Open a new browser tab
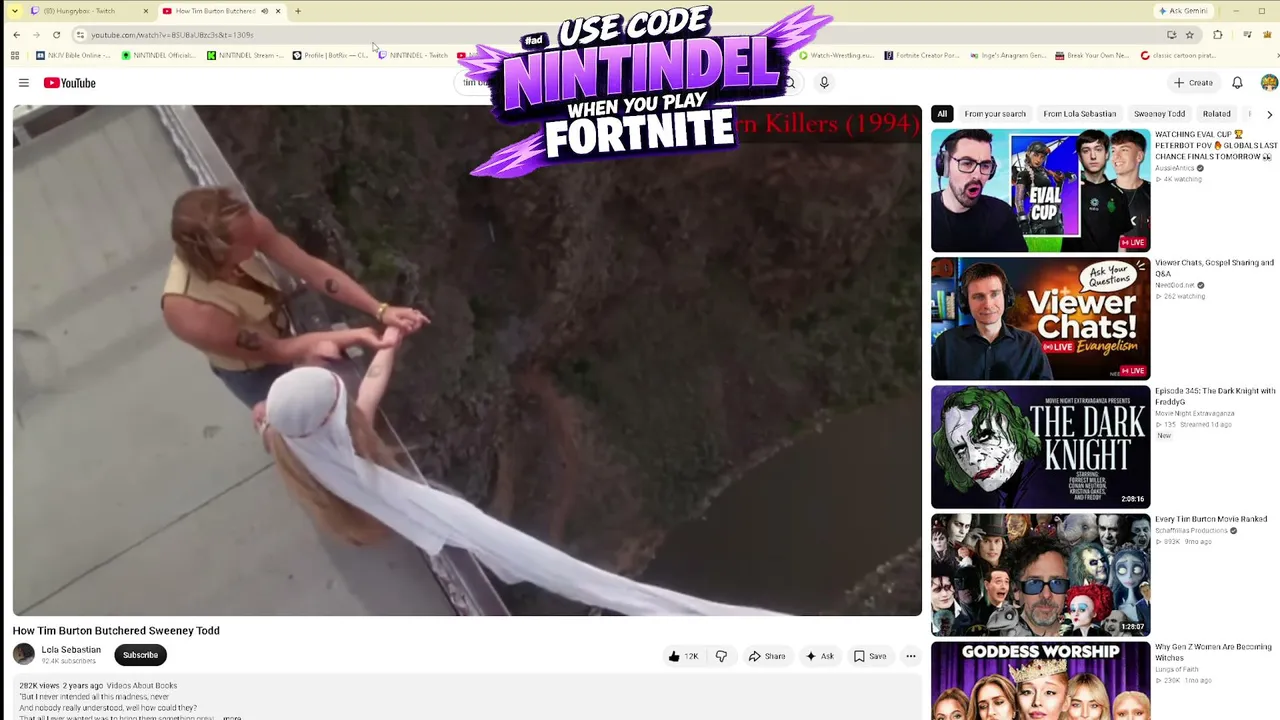 coord(298,11)
